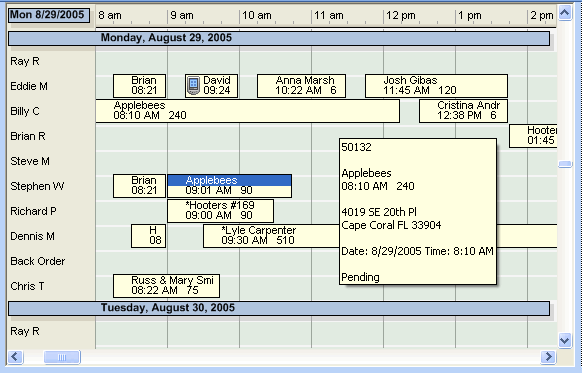This screenshot has width=582, height=373.
Task: Select the Anna Marsh 10:22 AM appointment
Action: [x=301, y=86]
